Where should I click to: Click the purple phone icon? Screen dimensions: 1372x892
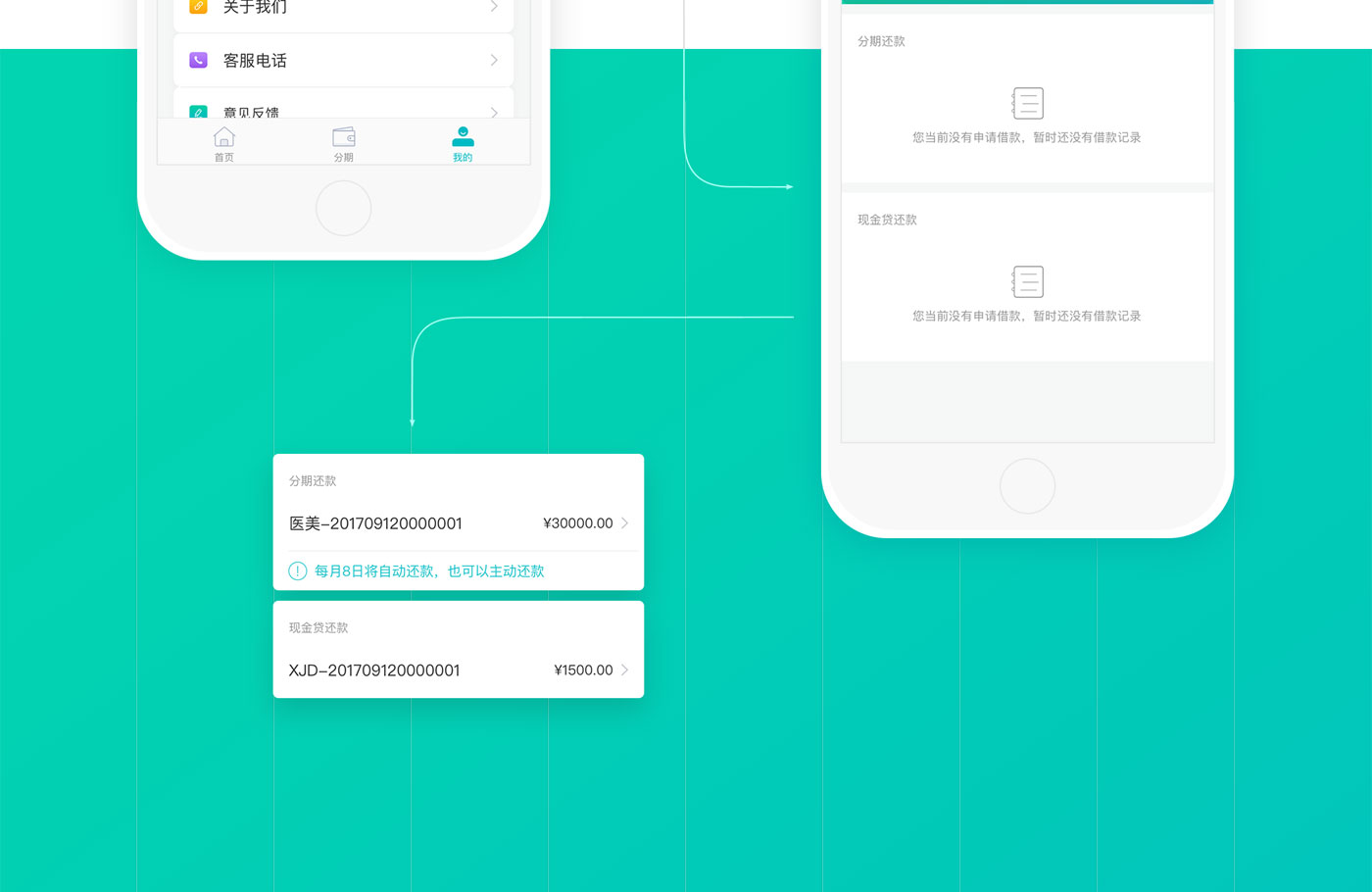(x=198, y=60)
